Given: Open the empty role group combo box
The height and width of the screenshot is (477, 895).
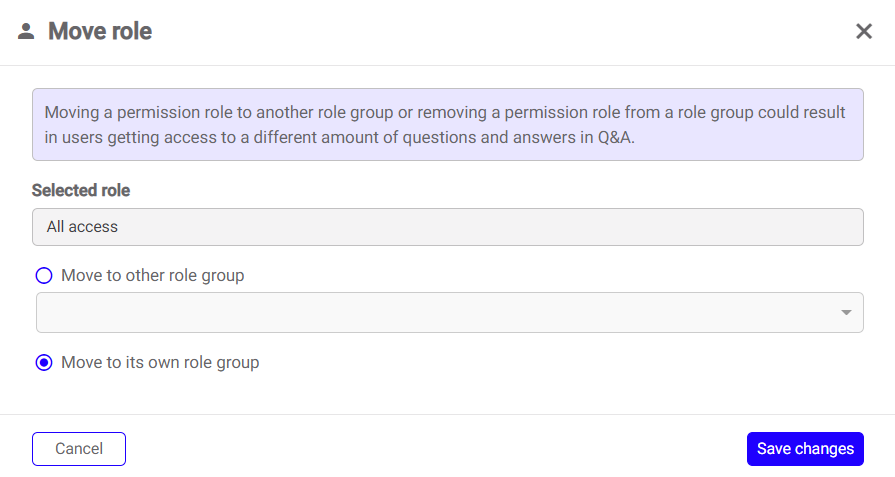Looking at the screenshot, I should (x=450, y=312).
